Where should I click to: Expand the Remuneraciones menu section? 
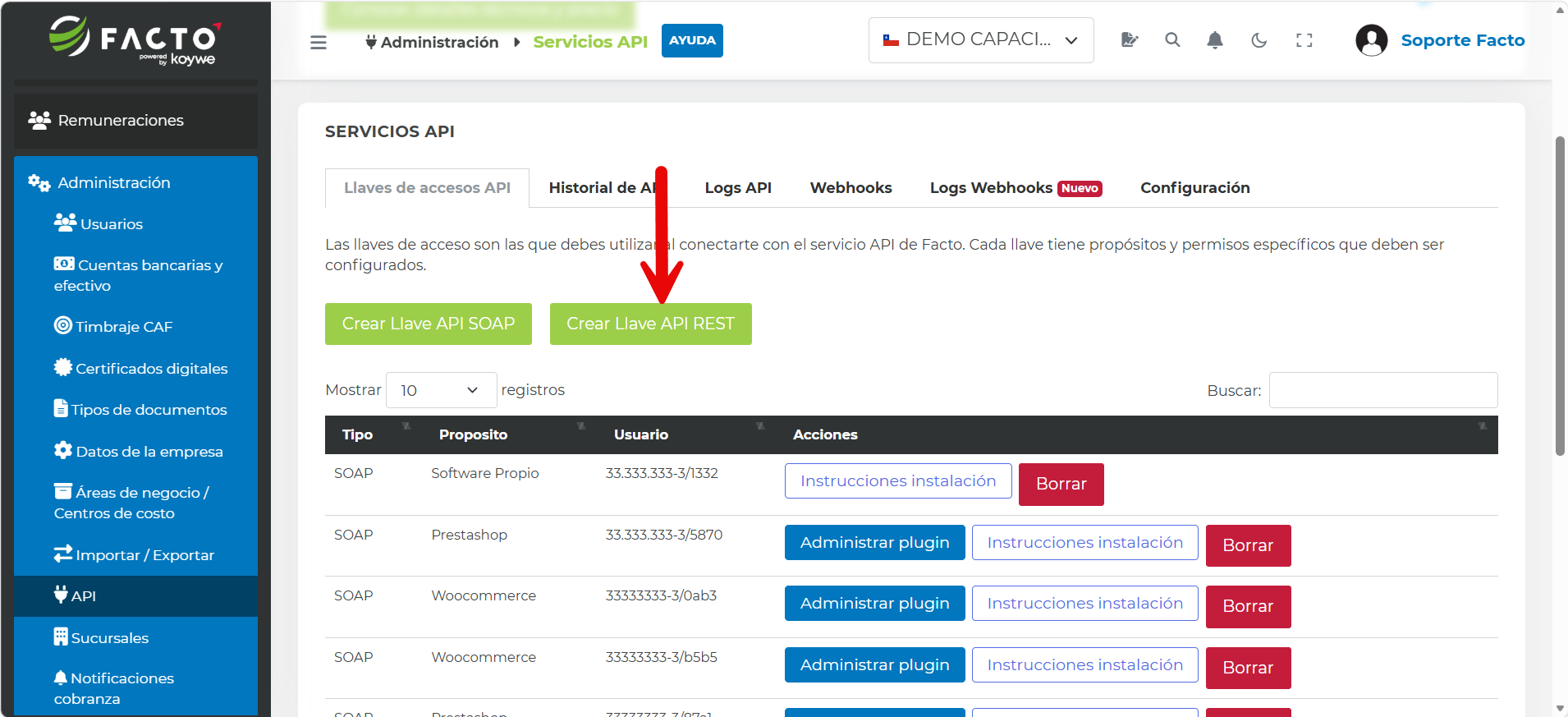click(x=135, y=120)
